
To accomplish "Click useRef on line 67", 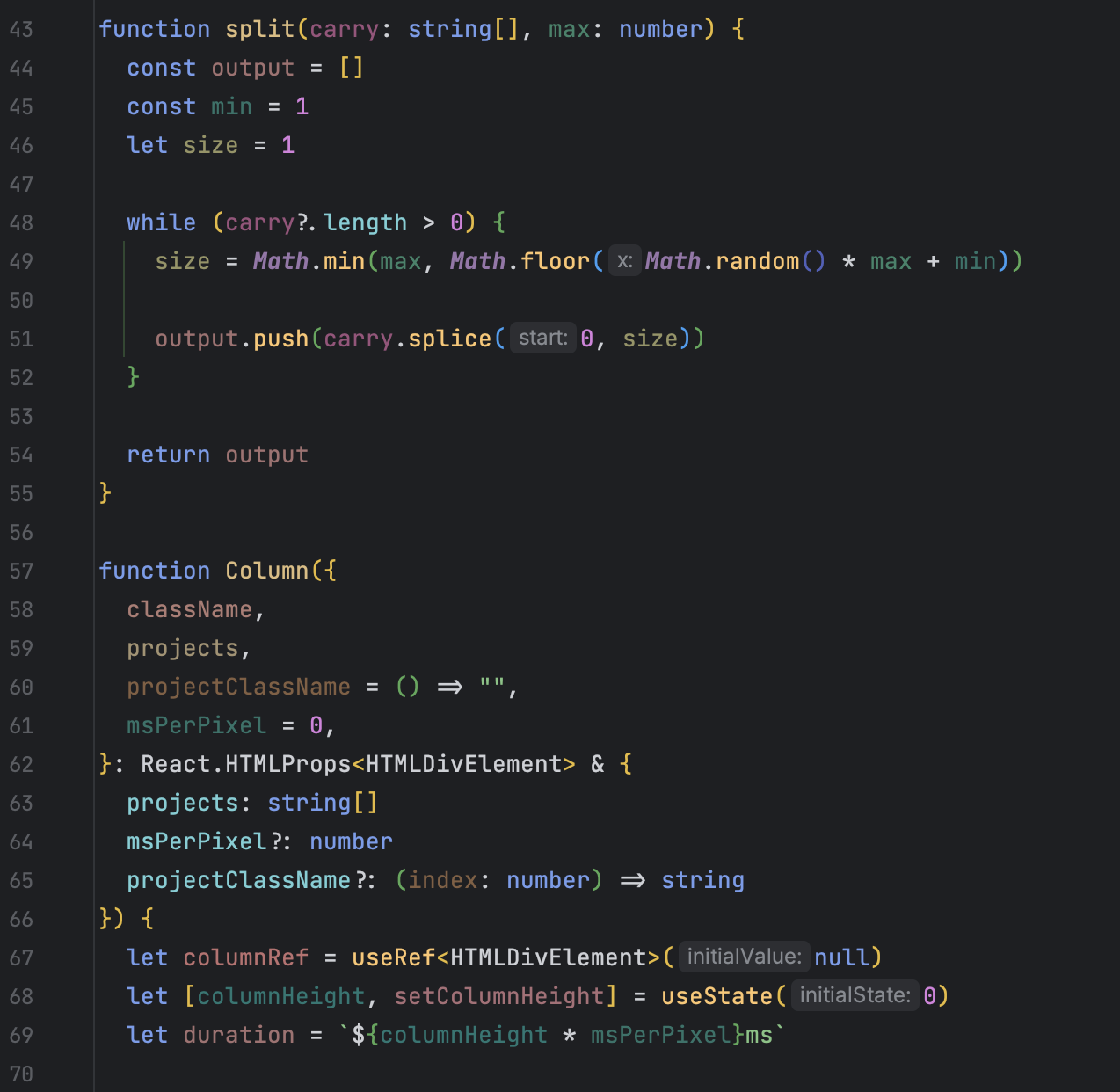I will (392, 957).
